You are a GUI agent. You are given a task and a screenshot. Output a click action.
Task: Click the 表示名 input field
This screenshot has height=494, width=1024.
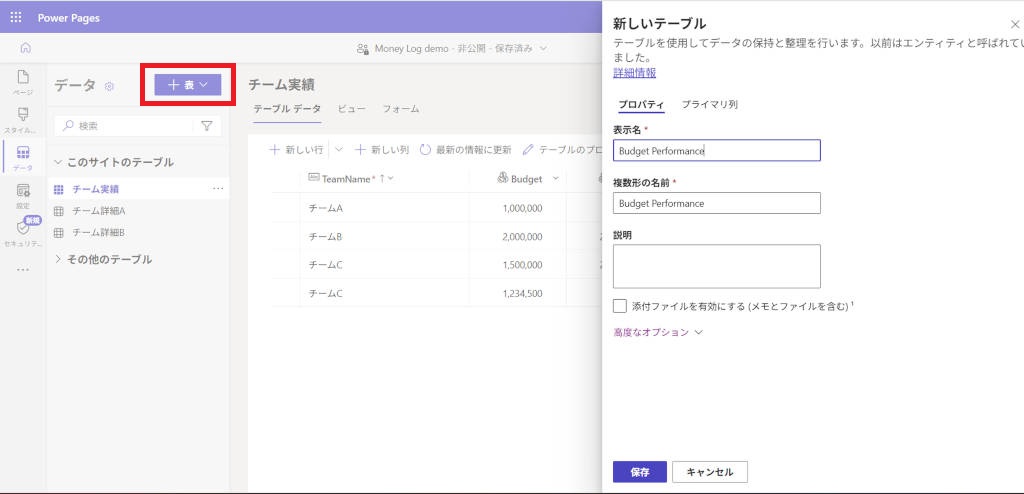click(x=716, y=150)
